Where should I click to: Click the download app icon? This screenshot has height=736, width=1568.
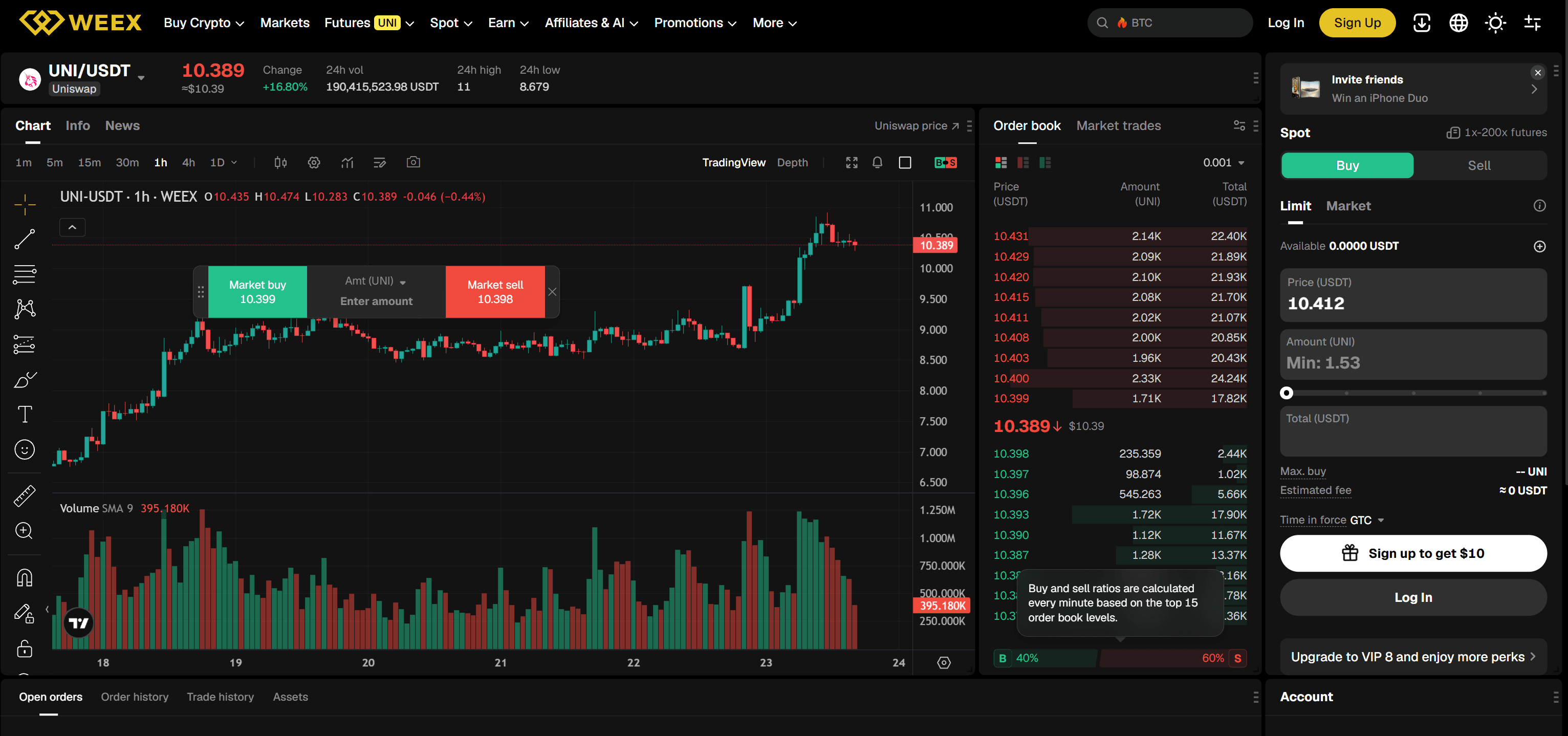tap(1422, 23)
